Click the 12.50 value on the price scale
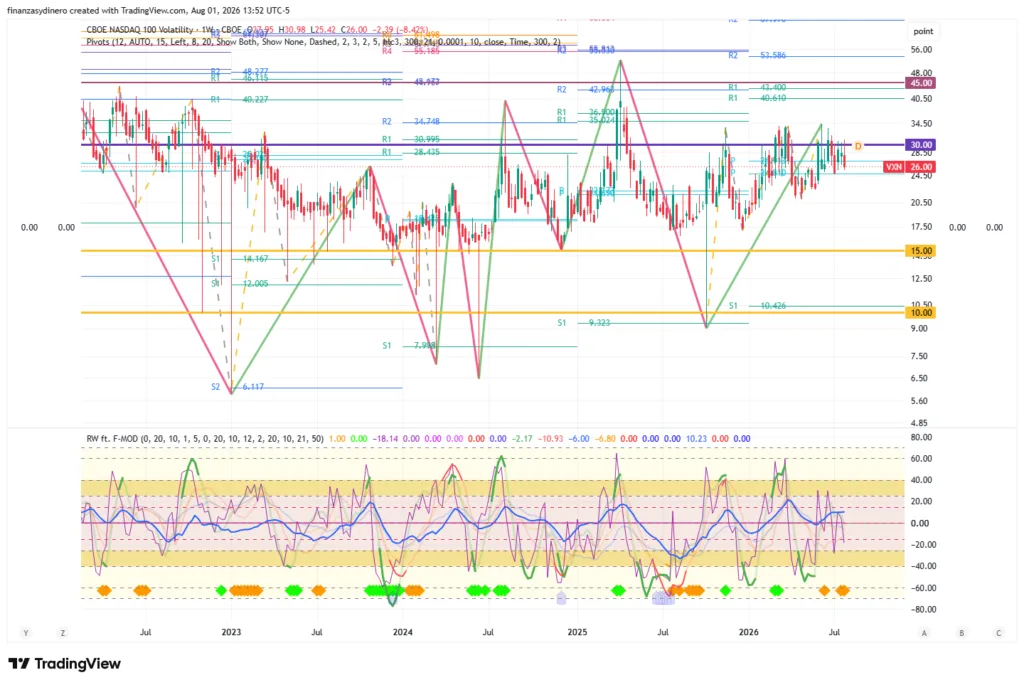1024x685 pixels. coord(921,279)
